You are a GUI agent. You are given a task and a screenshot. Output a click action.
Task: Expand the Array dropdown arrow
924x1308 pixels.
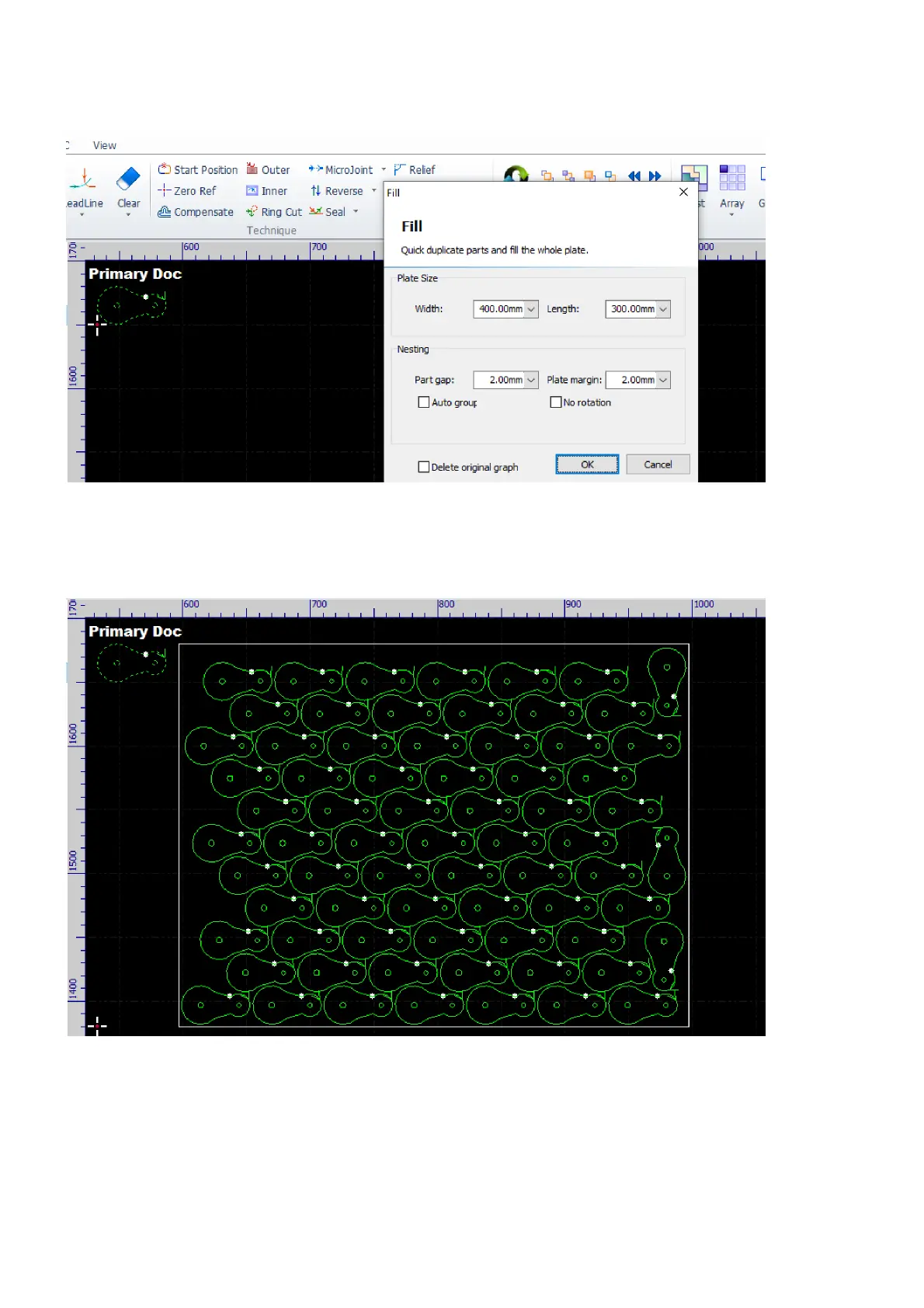pos(731,215)
